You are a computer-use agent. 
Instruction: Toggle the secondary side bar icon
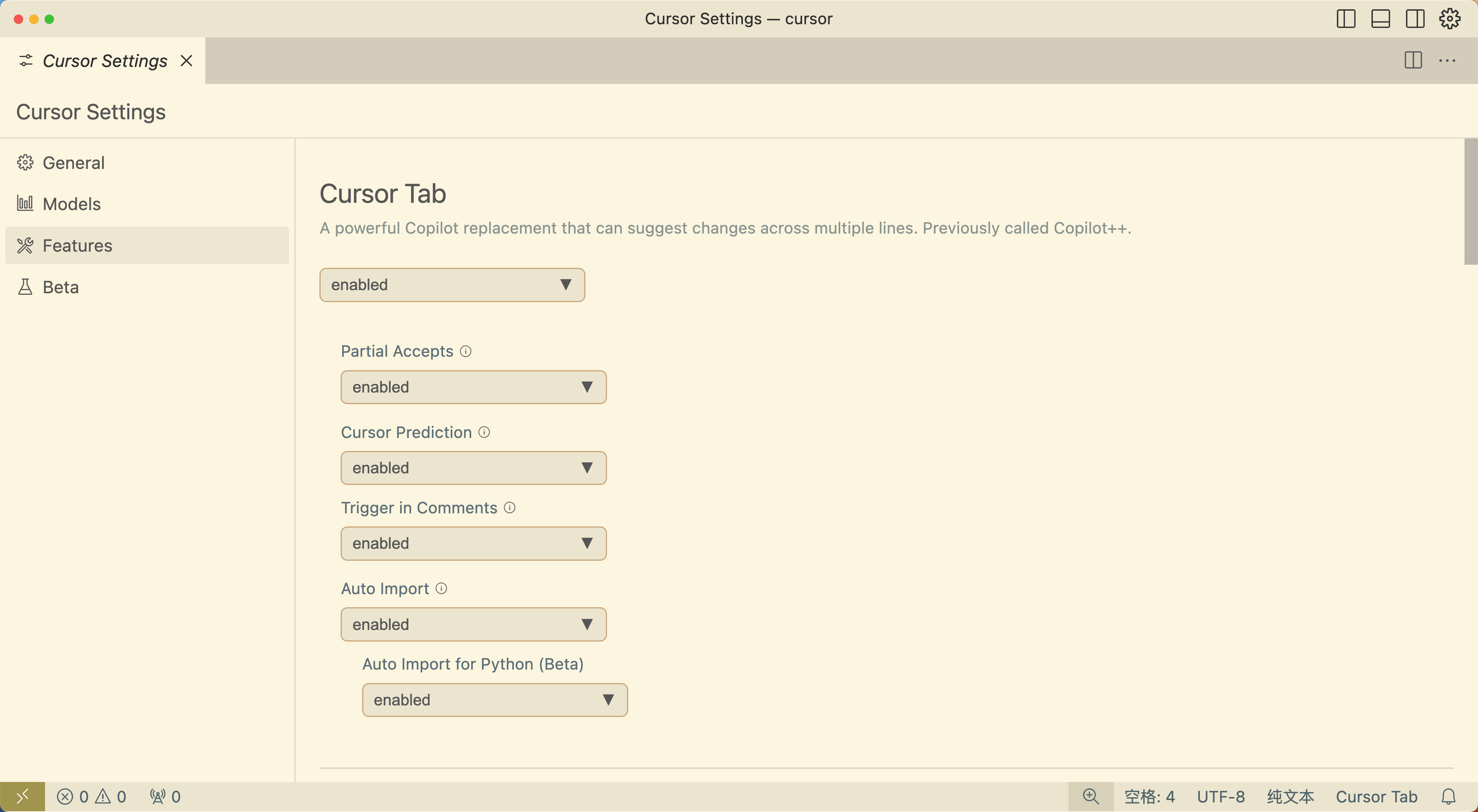1415,19
